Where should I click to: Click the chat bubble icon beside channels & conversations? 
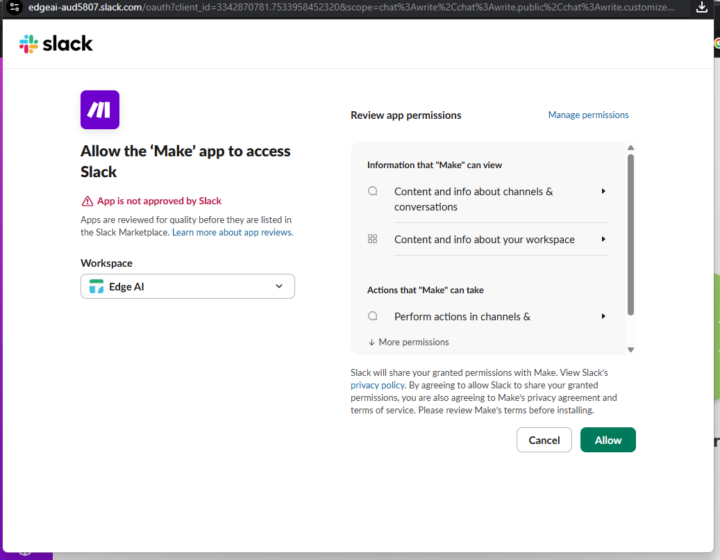click(x=372, y=191)
